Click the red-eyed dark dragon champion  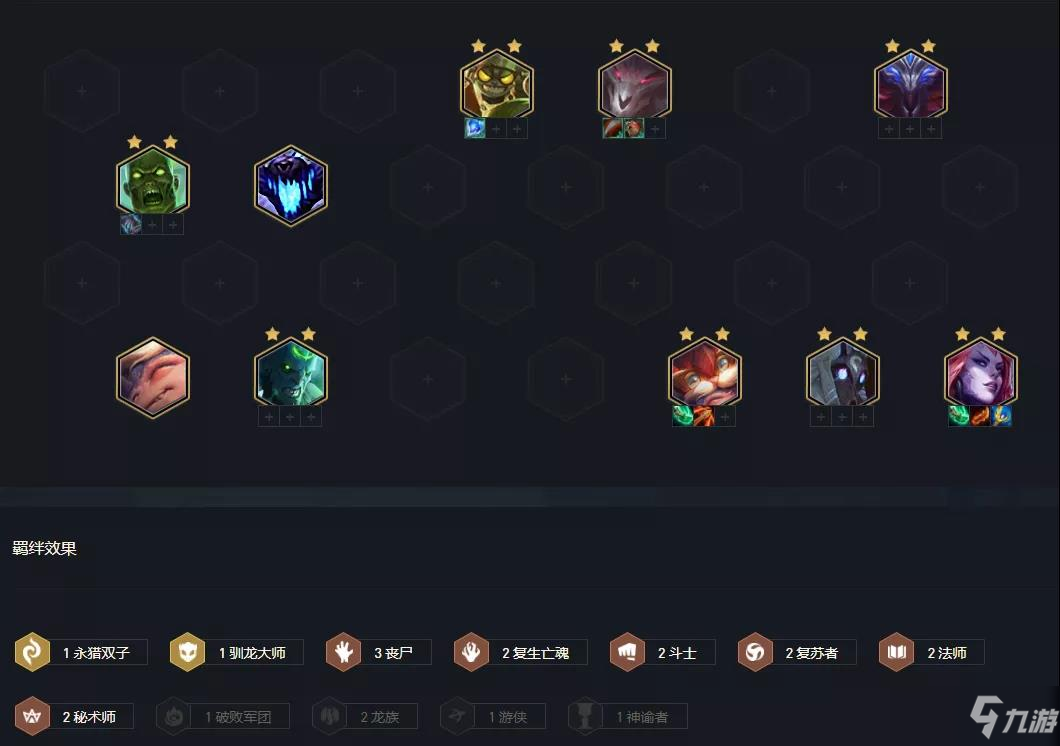(x=635, y=85)
